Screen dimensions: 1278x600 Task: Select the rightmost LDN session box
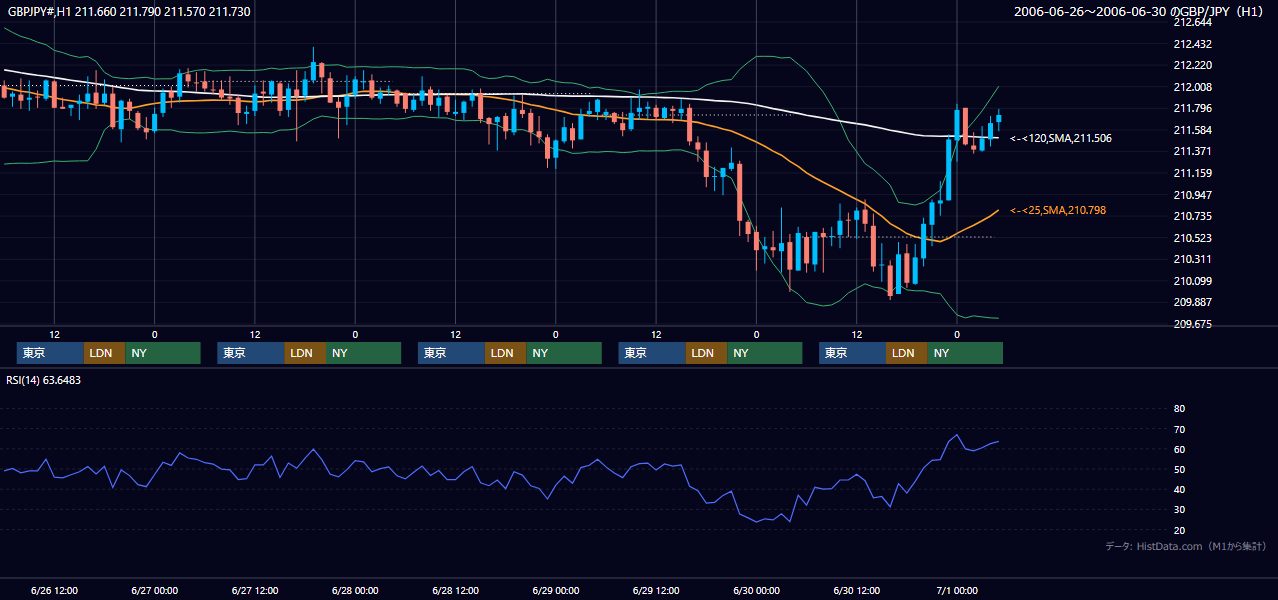[906, 353]
